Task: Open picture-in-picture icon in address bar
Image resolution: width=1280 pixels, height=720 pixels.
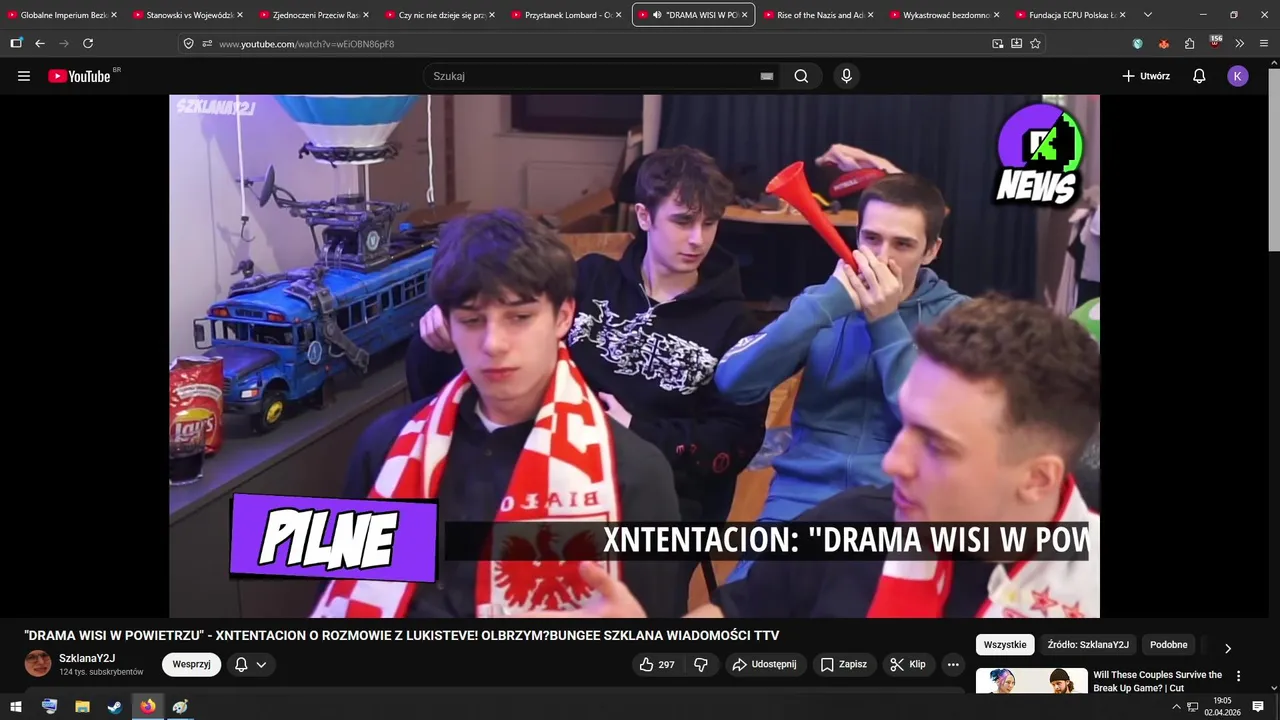Action: click(998, 43)
